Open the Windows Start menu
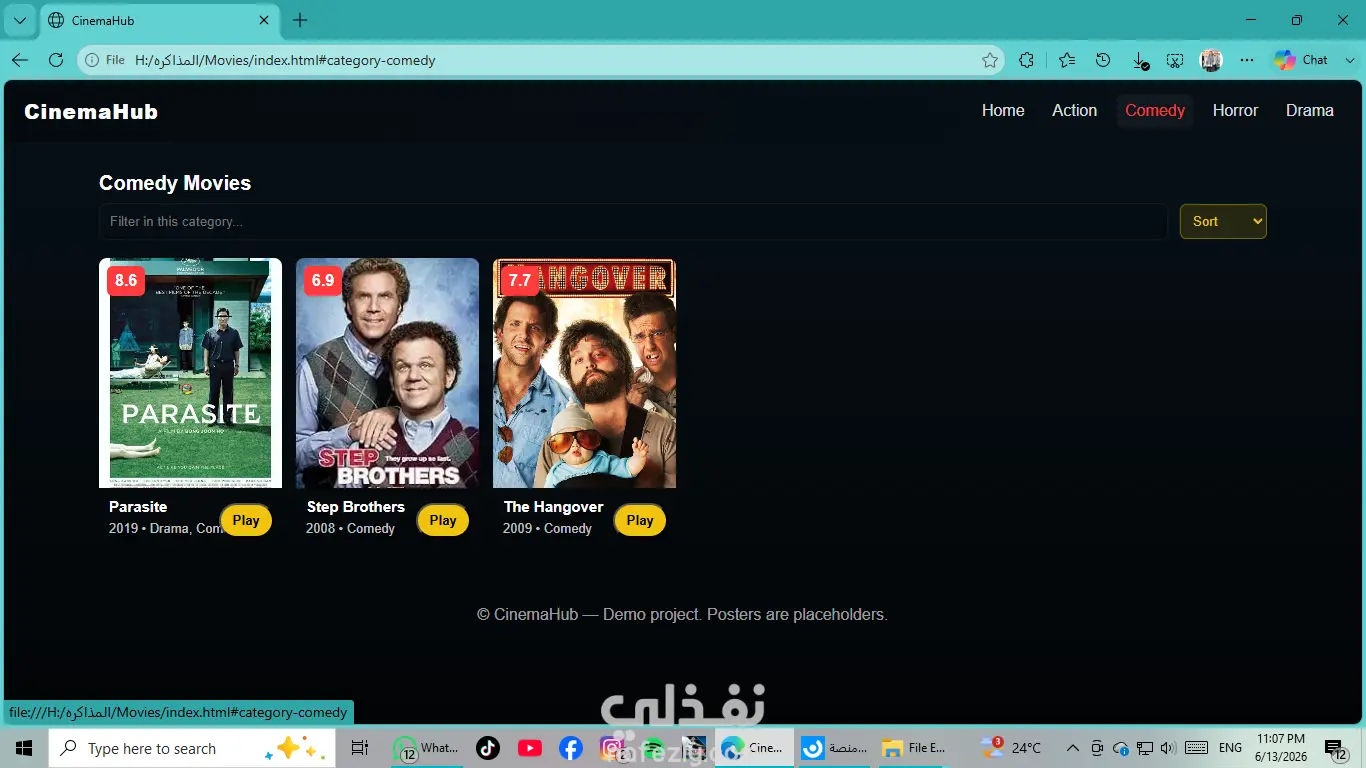This screenshot has width=1366, height=768. pyautogui.click(x=24, y=748)
